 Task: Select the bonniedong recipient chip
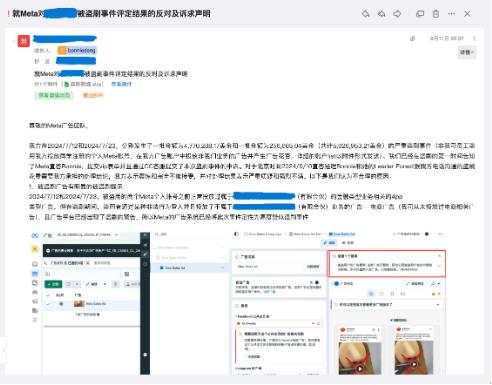(x=78, y=50)
